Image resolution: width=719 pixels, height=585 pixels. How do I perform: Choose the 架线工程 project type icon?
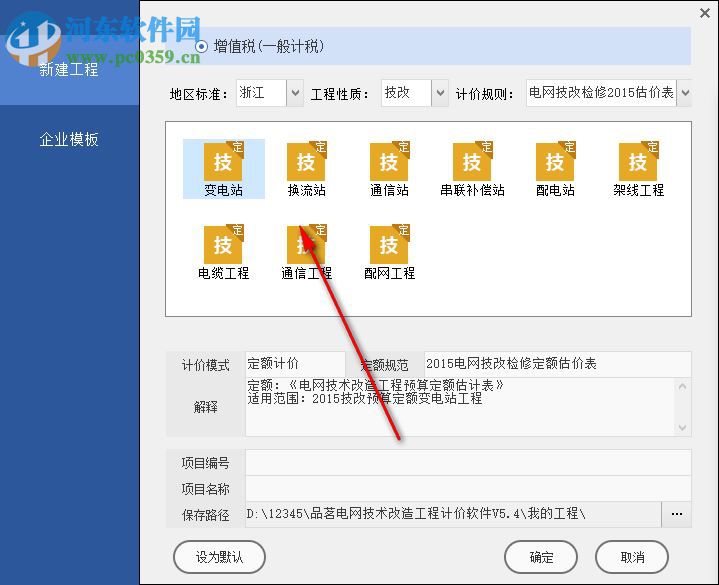coord(638,169)
